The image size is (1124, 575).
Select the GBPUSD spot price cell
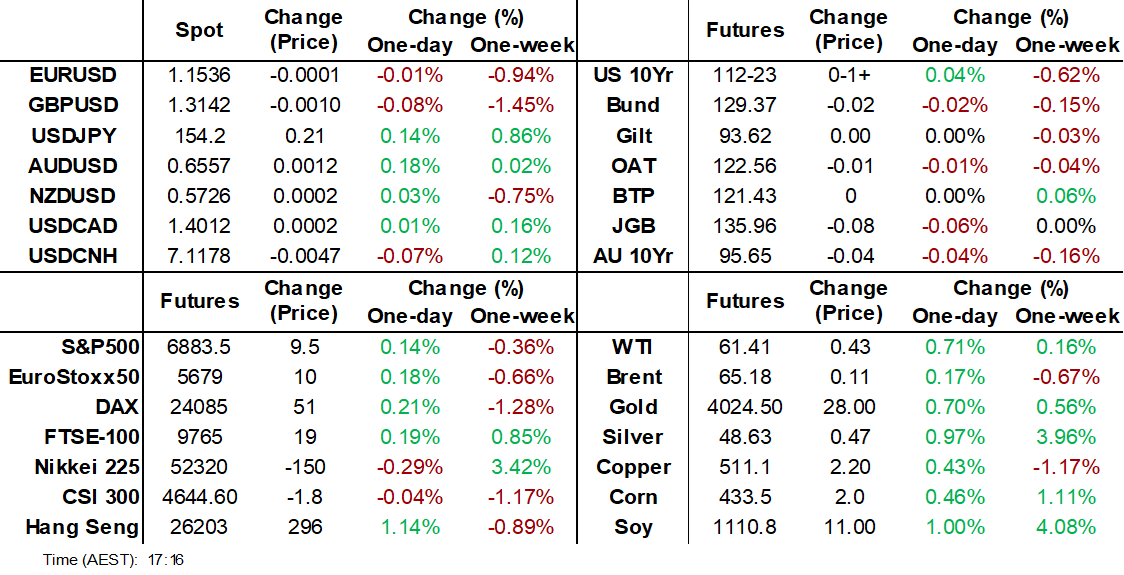200,105
